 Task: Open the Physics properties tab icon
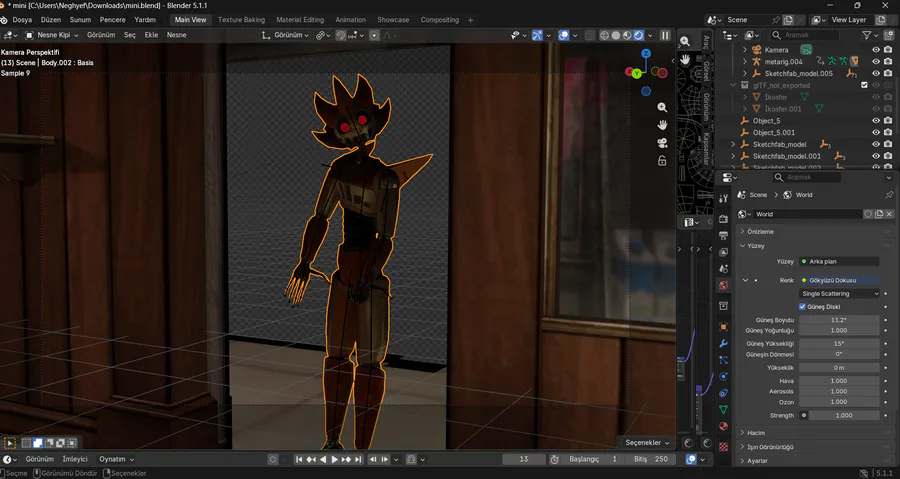723,376
